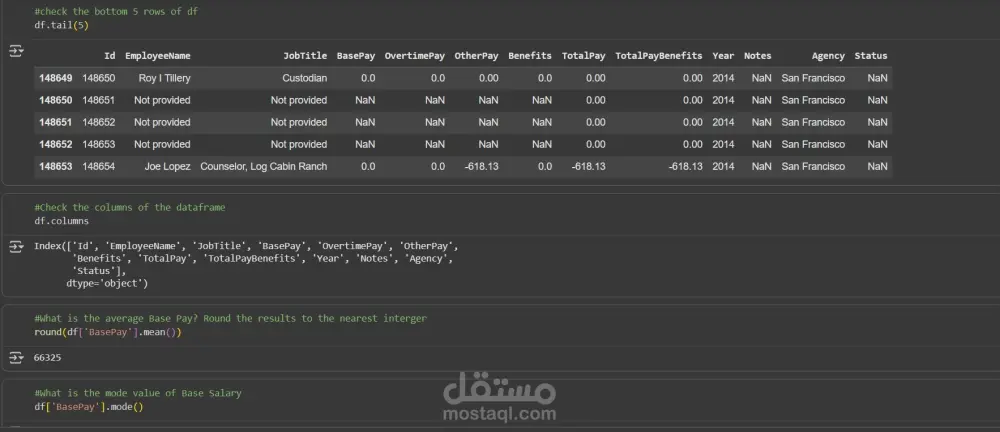Viewport: 1000px width, 432px height.
Task: Toggle output icon beside 66325 result
Action: click(15, 358)
